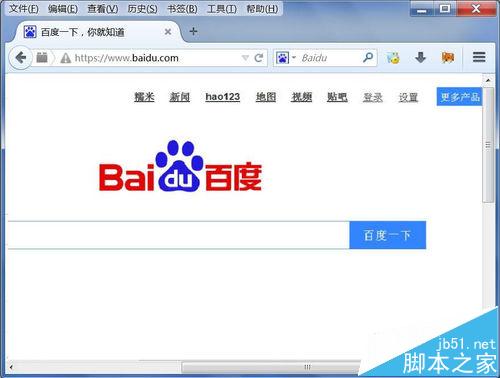Open the 查看(V) menu
Viewport: 500px width, 378px height.
pos(103,9)
